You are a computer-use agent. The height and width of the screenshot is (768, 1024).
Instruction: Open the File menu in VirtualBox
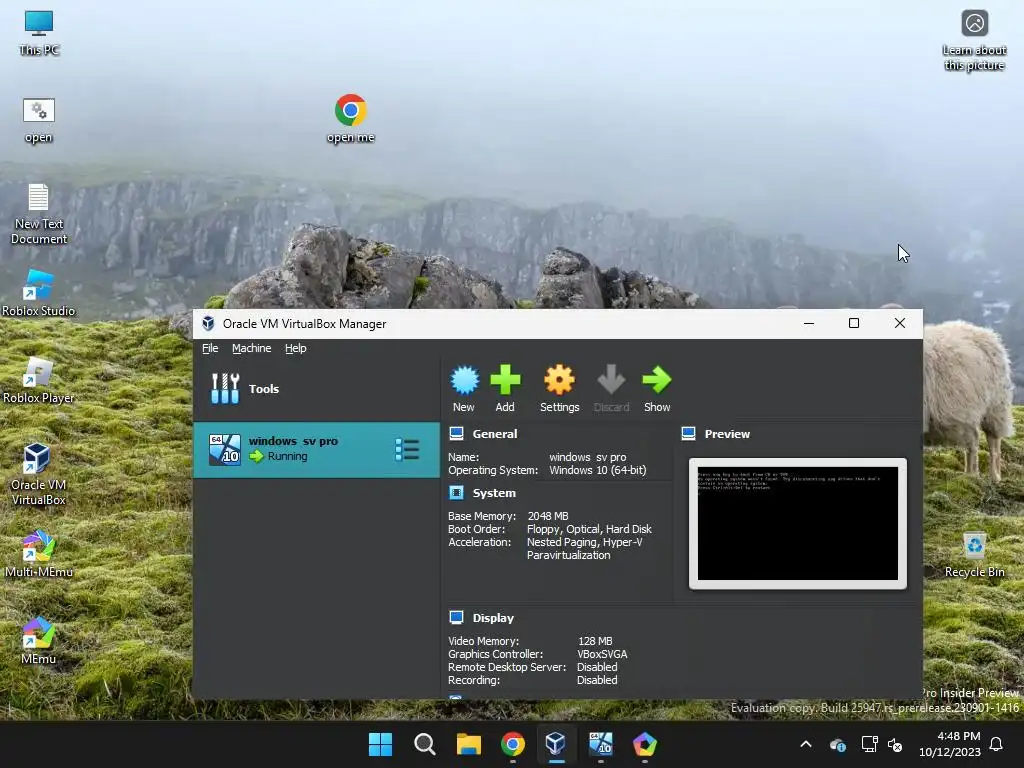(x=210, y=348)
